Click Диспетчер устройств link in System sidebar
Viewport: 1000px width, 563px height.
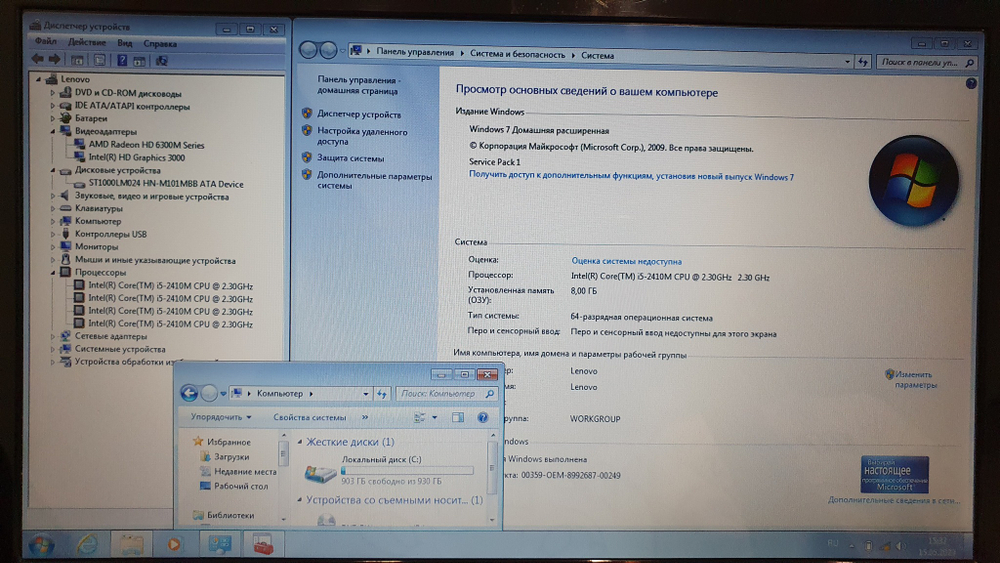[x=359, y=114]
